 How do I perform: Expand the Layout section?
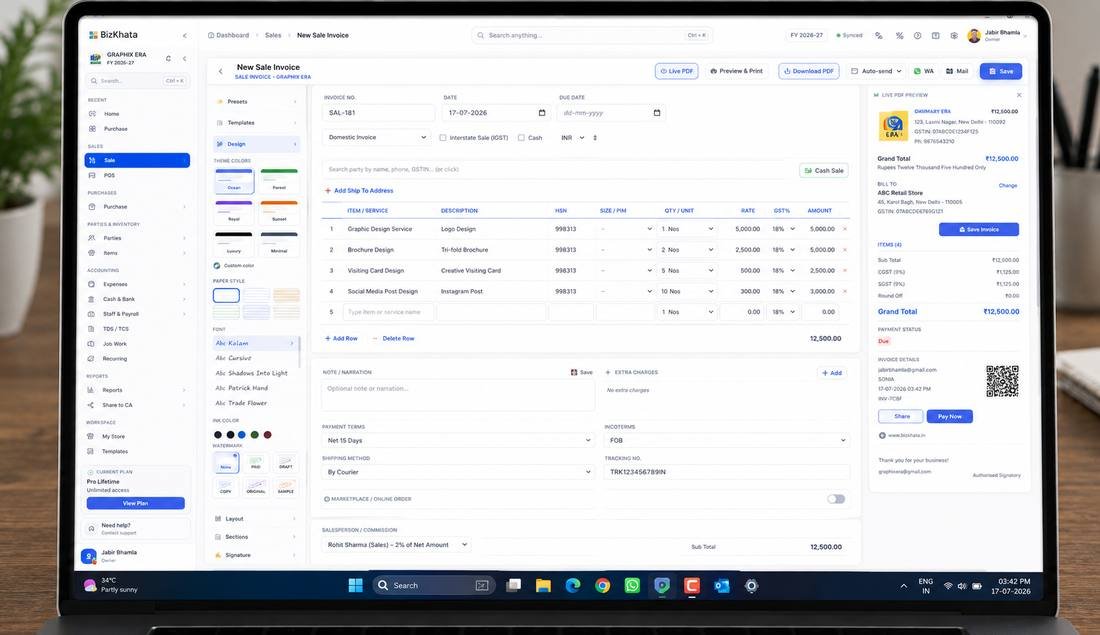[x=256, y=519]
